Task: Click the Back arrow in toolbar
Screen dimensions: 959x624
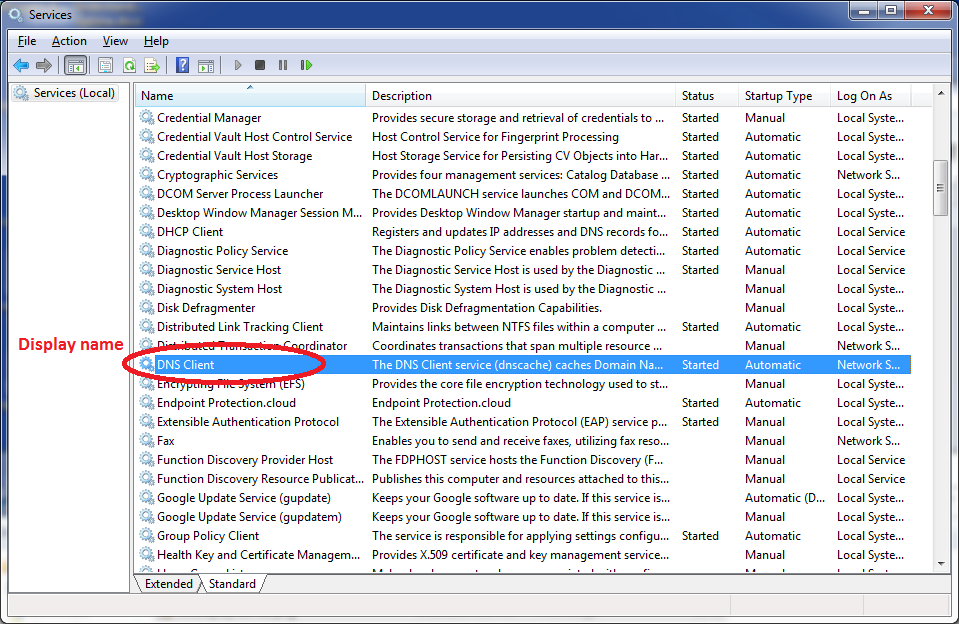Action: coord(21,65)
